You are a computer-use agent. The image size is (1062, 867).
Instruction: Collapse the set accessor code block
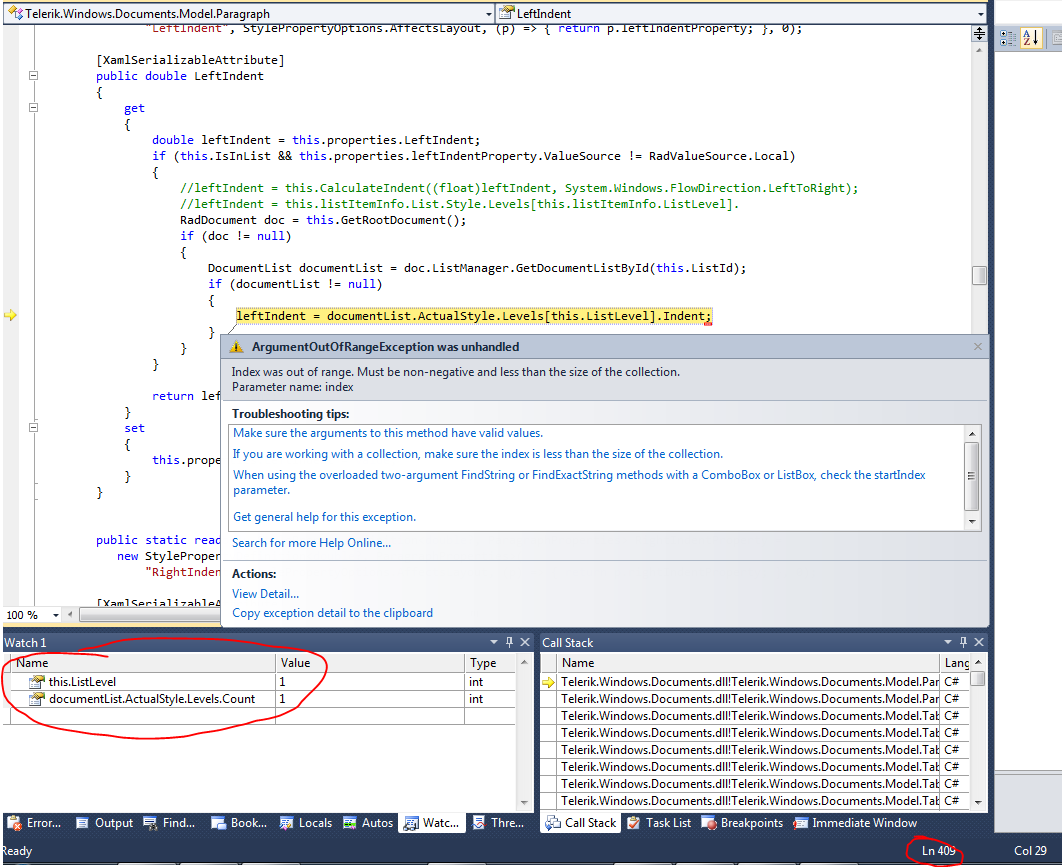(33, 428)
